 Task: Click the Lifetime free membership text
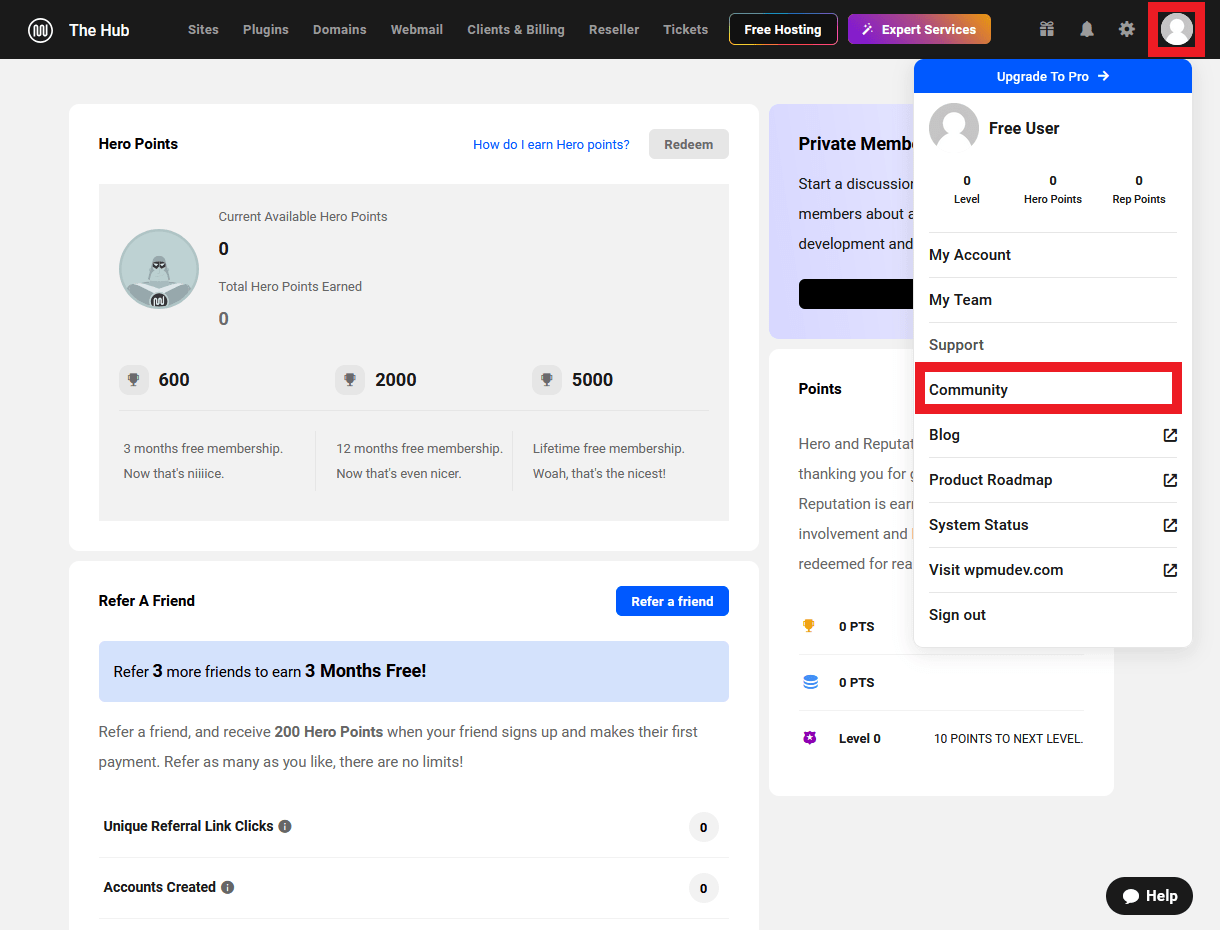coord(608,449)
